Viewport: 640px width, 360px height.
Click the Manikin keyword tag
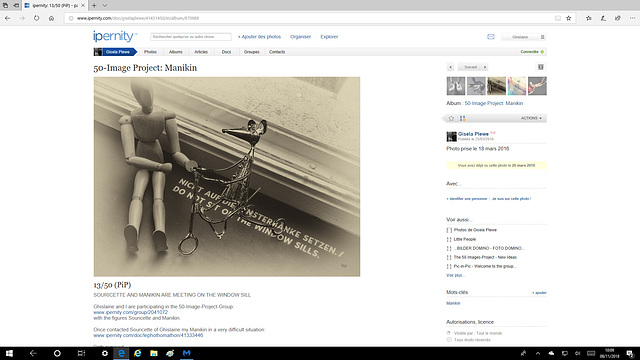point(453,303)
